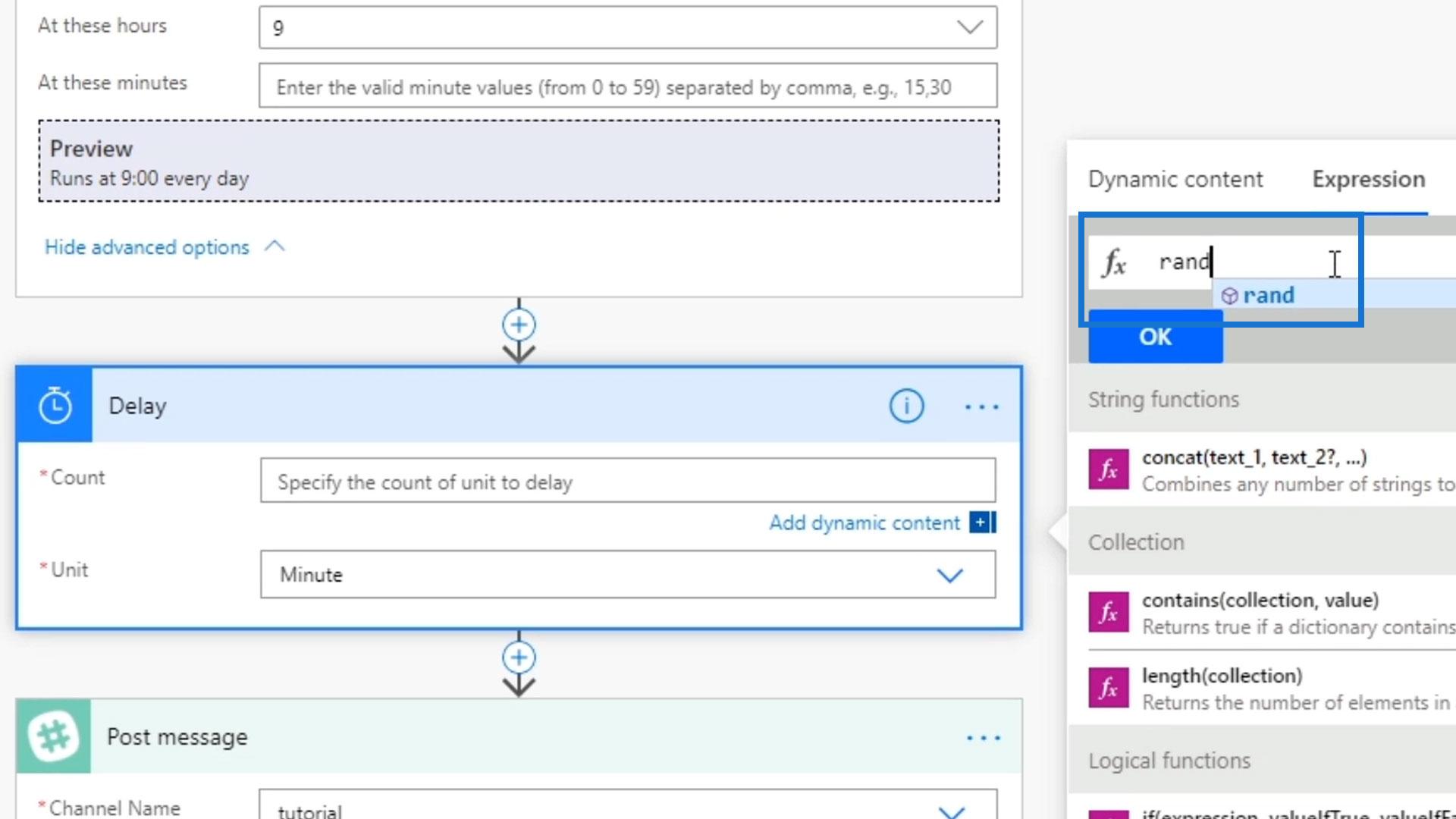Click the Slack Post message icon
This screenshot has width=1456, height=819.
pyautogui.click(x=53, y=736)
